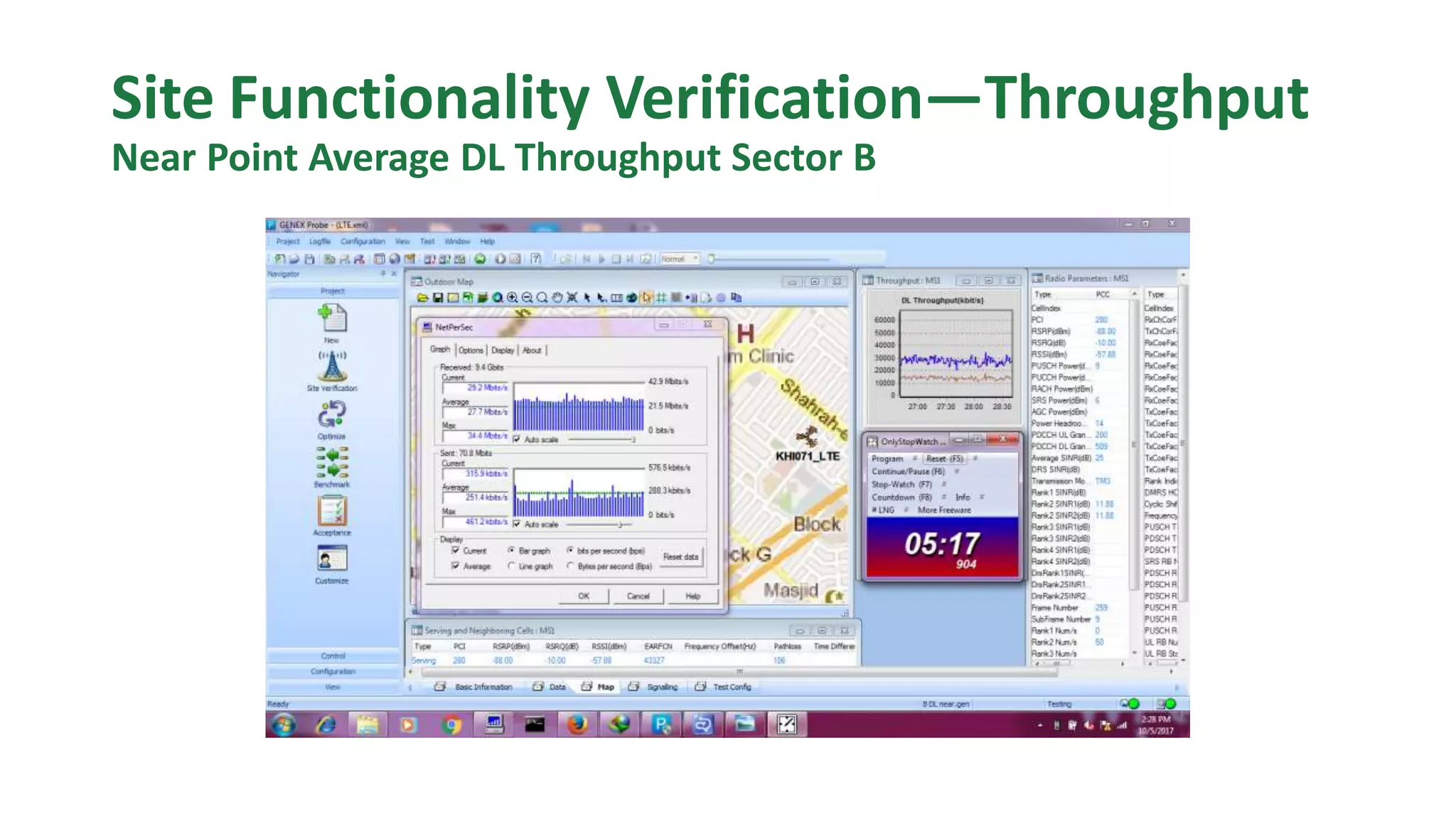Switch to Display tab in NetPerSec
Image resolution: width=1456 pixels, height=819 pixels.
coord(503,350)
